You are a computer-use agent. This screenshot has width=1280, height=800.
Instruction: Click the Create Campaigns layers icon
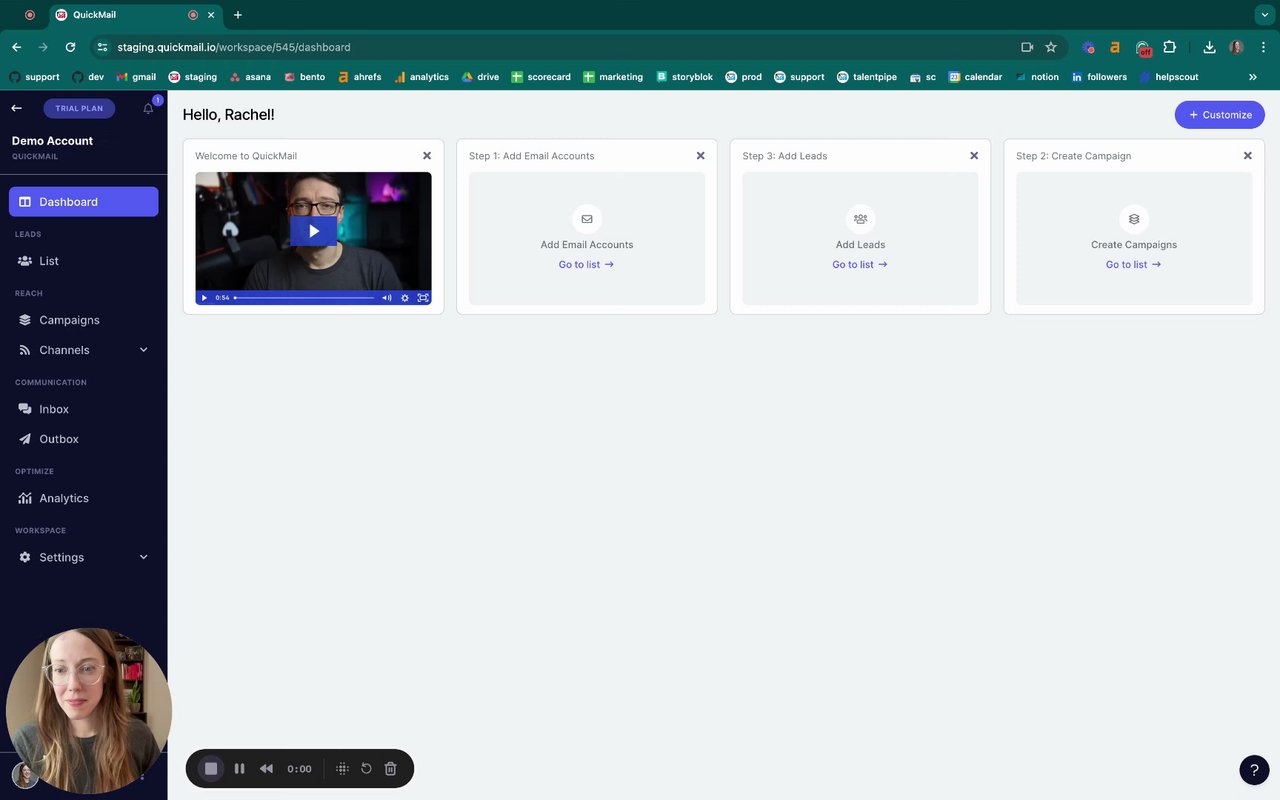1134,219
